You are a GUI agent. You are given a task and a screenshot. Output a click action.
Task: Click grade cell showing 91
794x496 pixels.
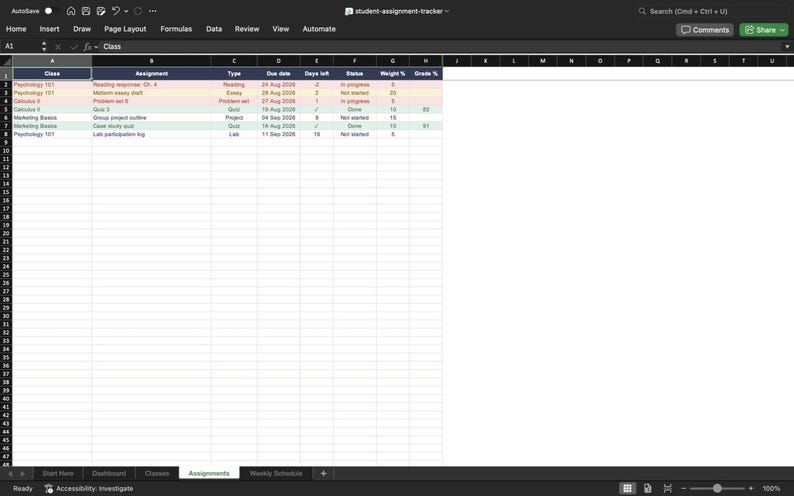pos(426,126)
